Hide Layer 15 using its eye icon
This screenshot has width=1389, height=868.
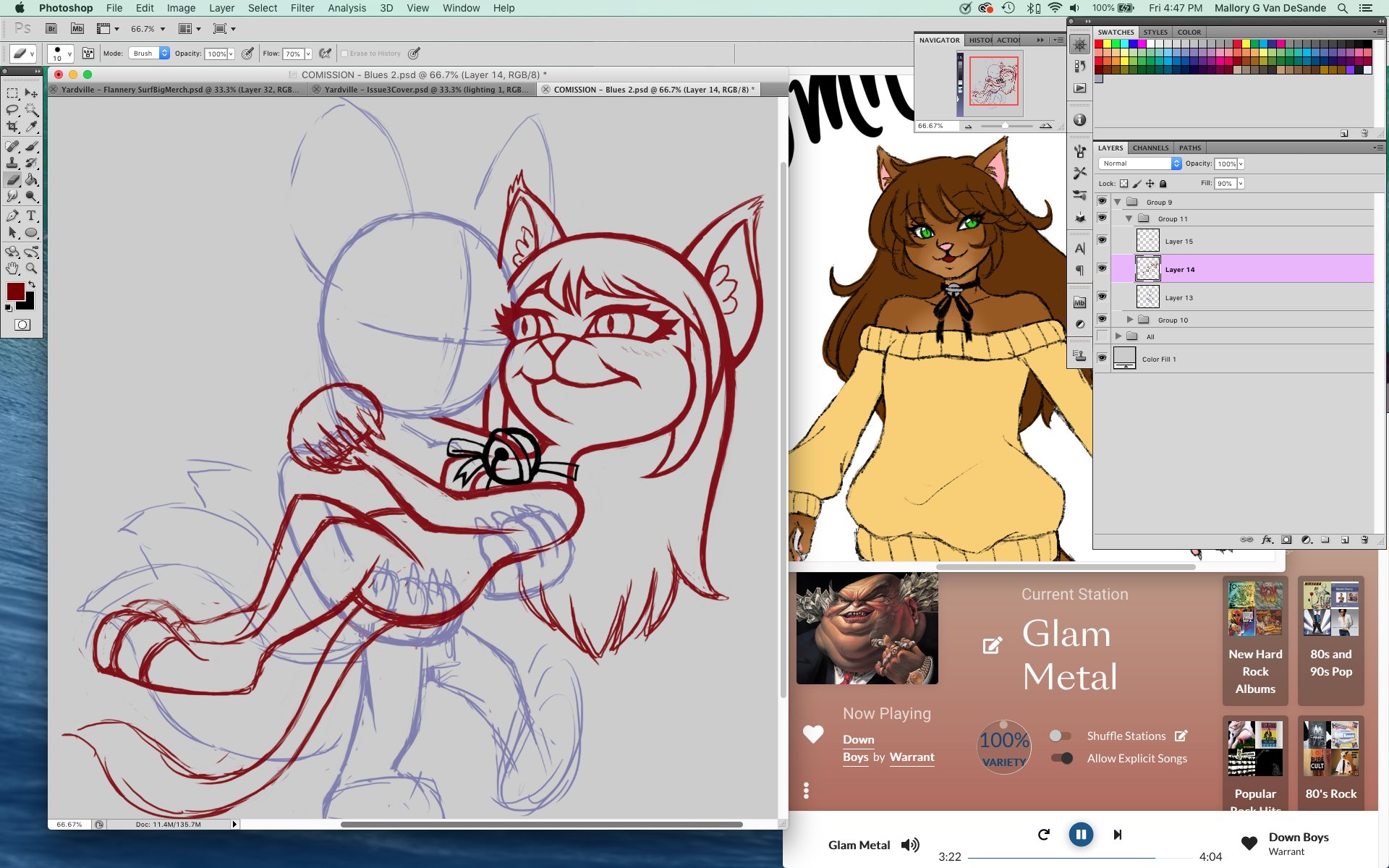[x=1102, y=240]
